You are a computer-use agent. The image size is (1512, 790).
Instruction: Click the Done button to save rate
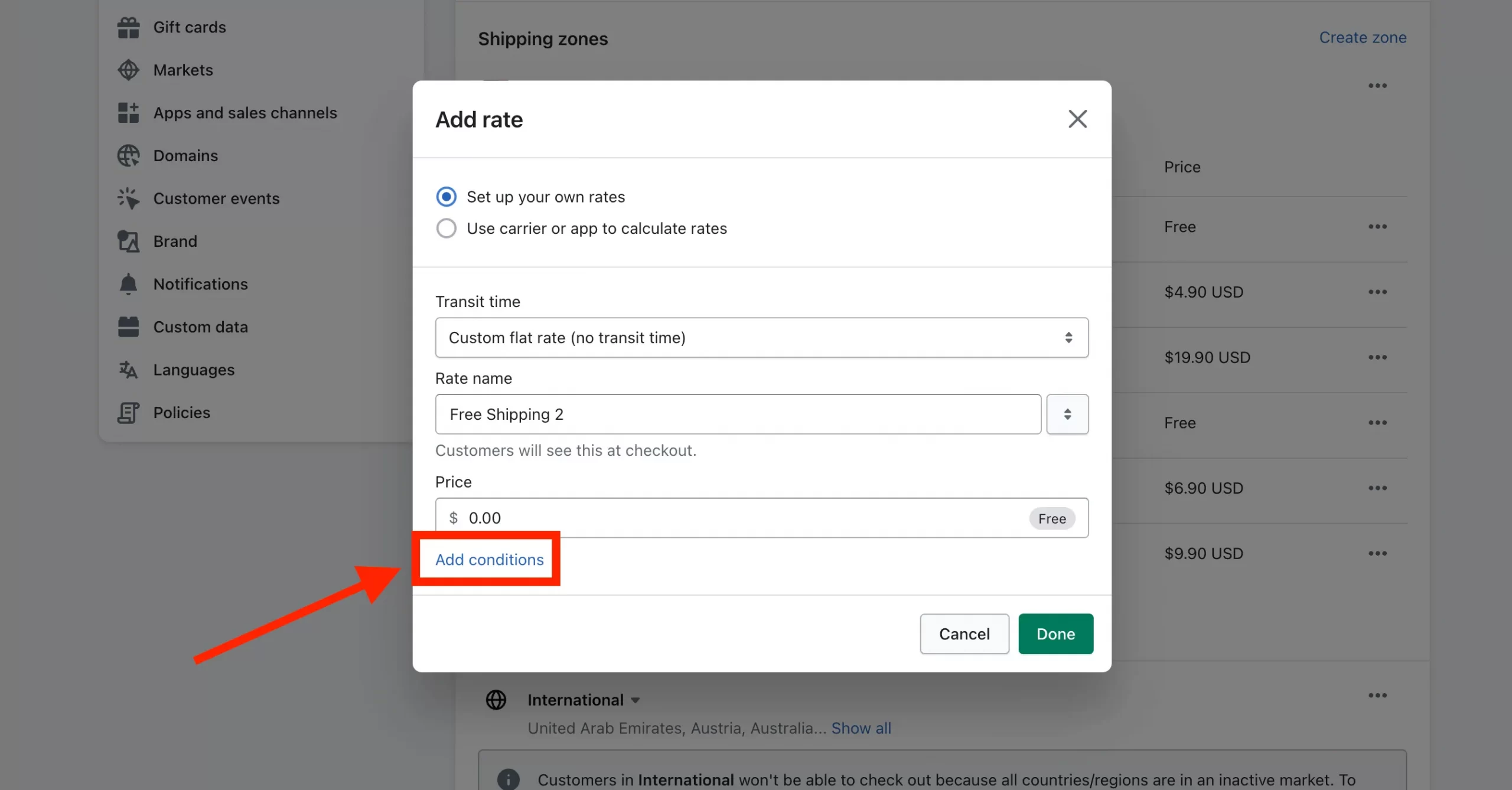[x=1055, y=633]
